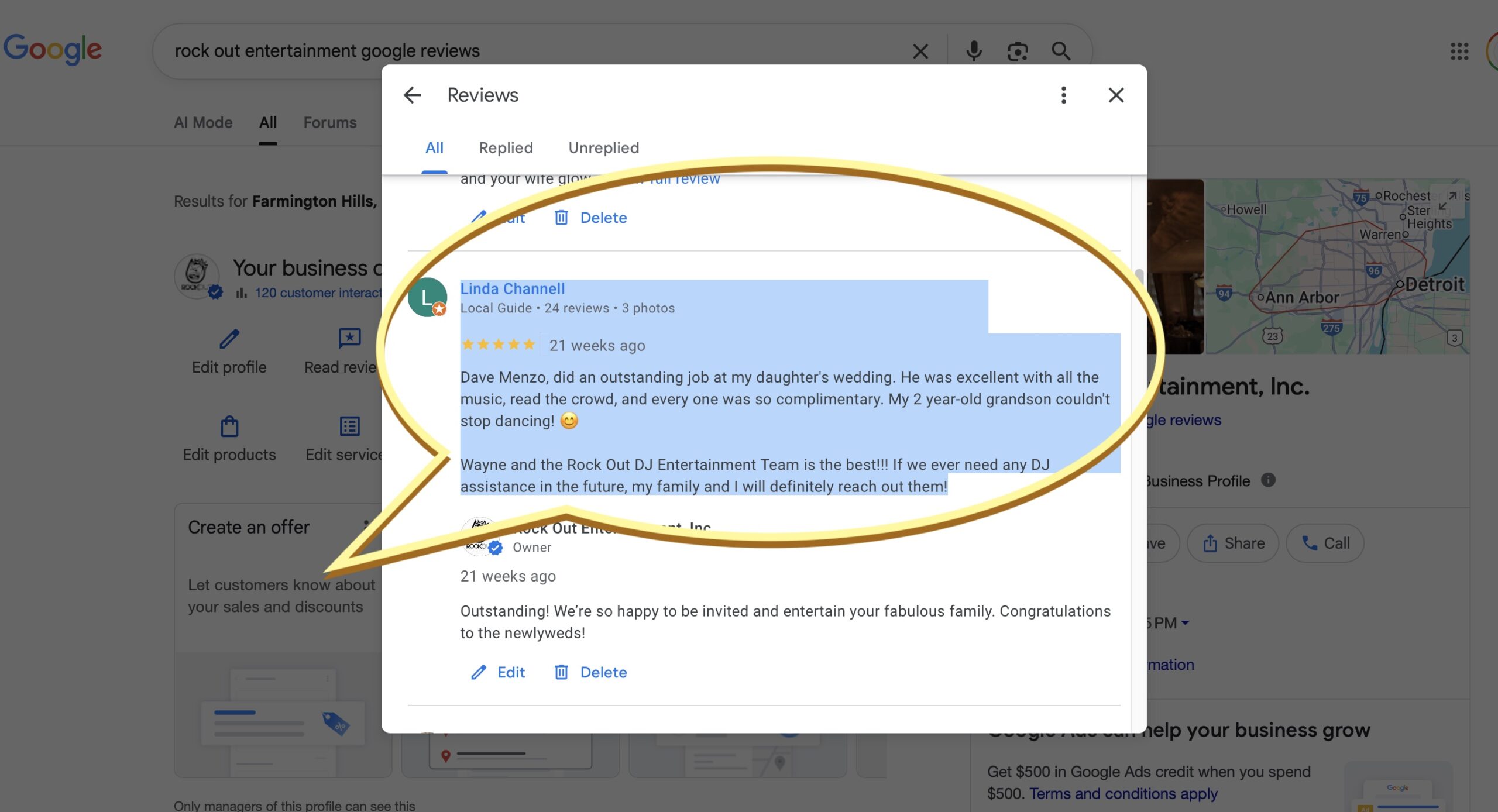This screenshot has height=812, width=1498.
Task: Switch to the Replied reviews tab
Action: (506, 147)
